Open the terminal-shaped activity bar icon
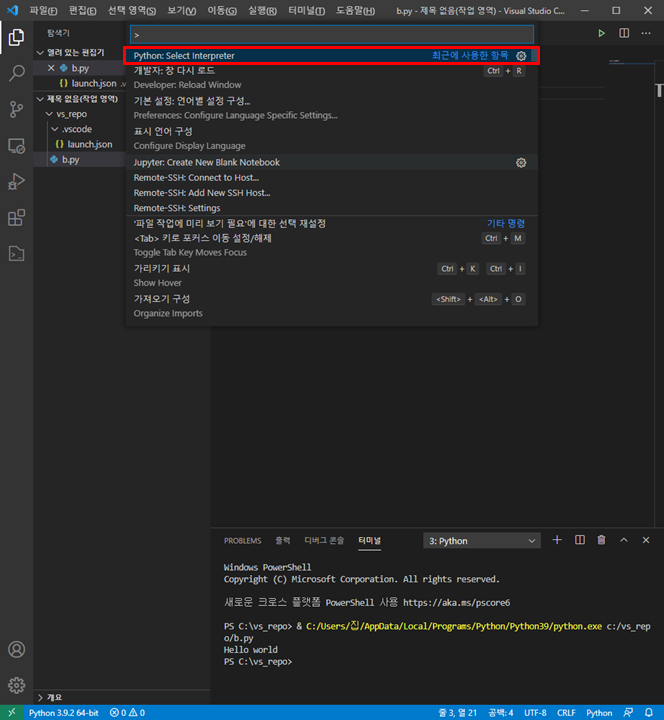This screenshot has width=664, height=720. tap(17, 253)
